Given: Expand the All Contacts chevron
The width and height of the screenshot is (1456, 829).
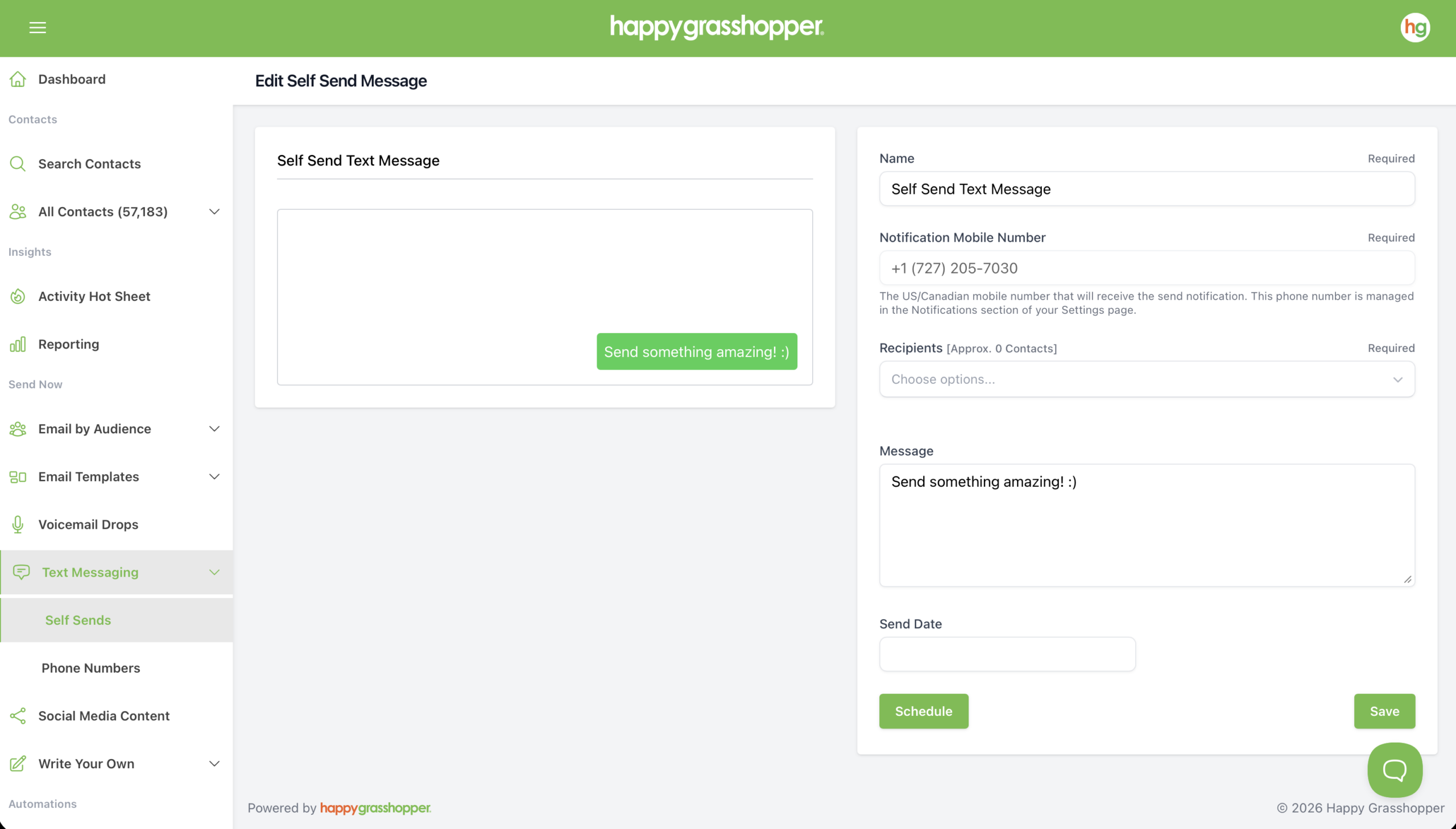Looking at the screenshot, I should 214,212.
